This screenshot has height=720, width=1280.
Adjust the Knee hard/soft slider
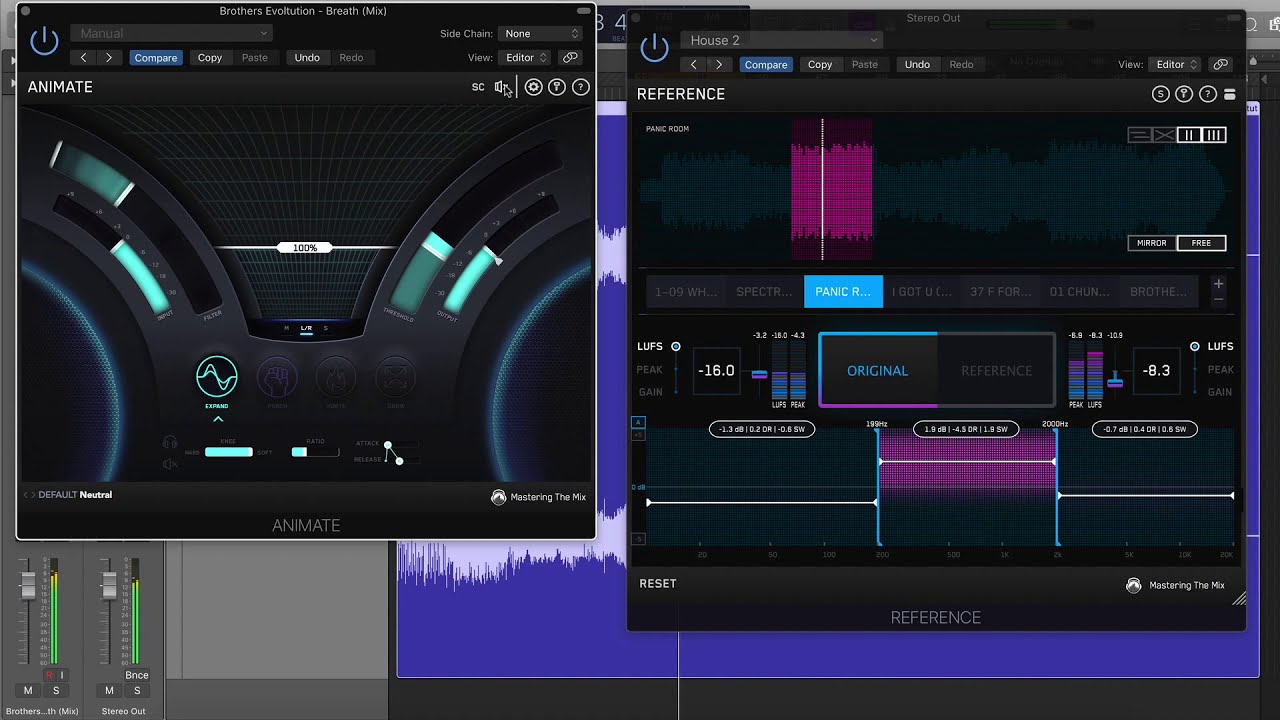[229, 452]
